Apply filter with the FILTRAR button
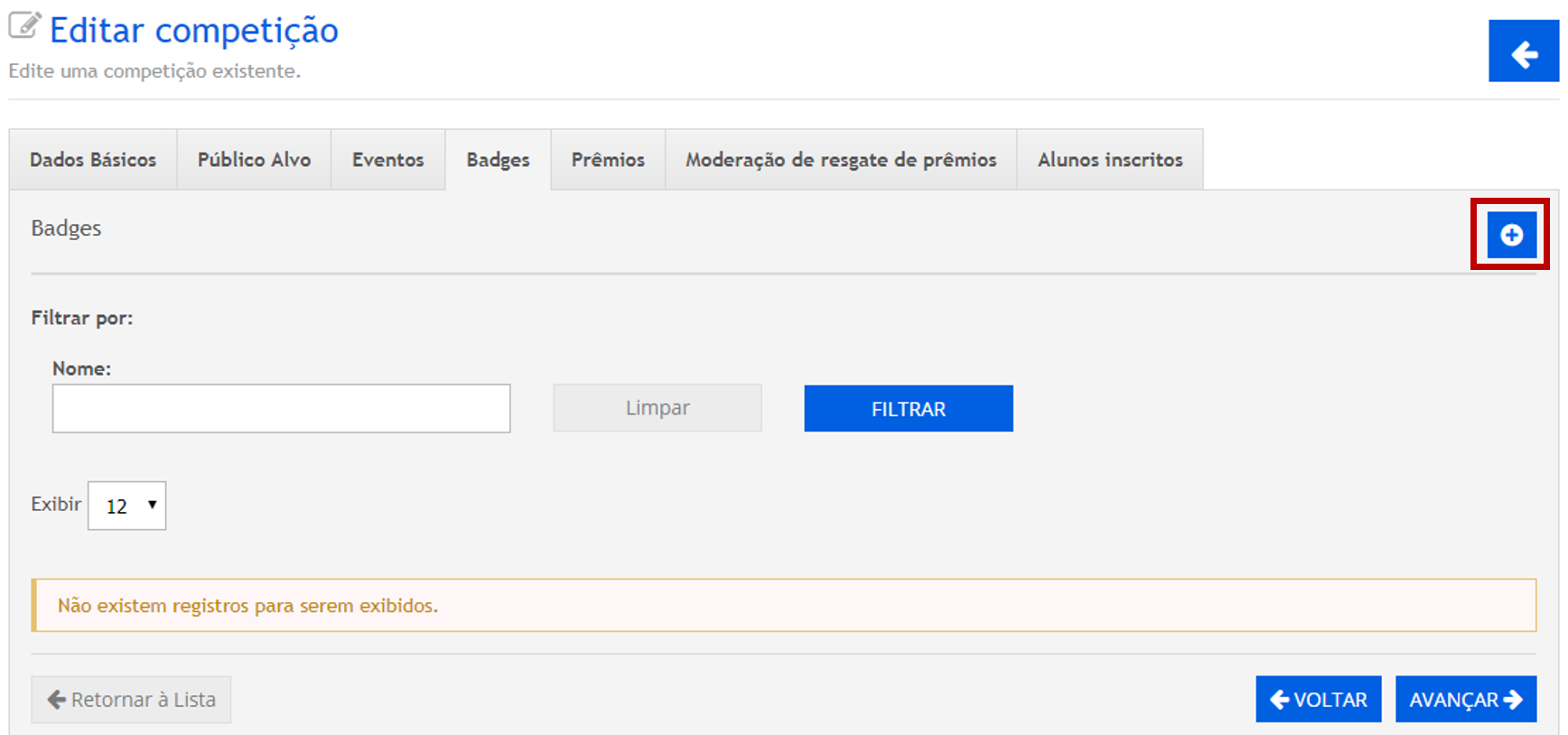 [x=908, y=409]
